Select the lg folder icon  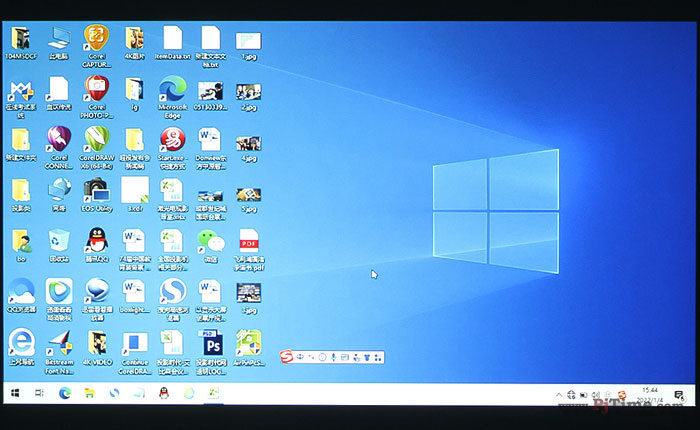click(134, 89)
